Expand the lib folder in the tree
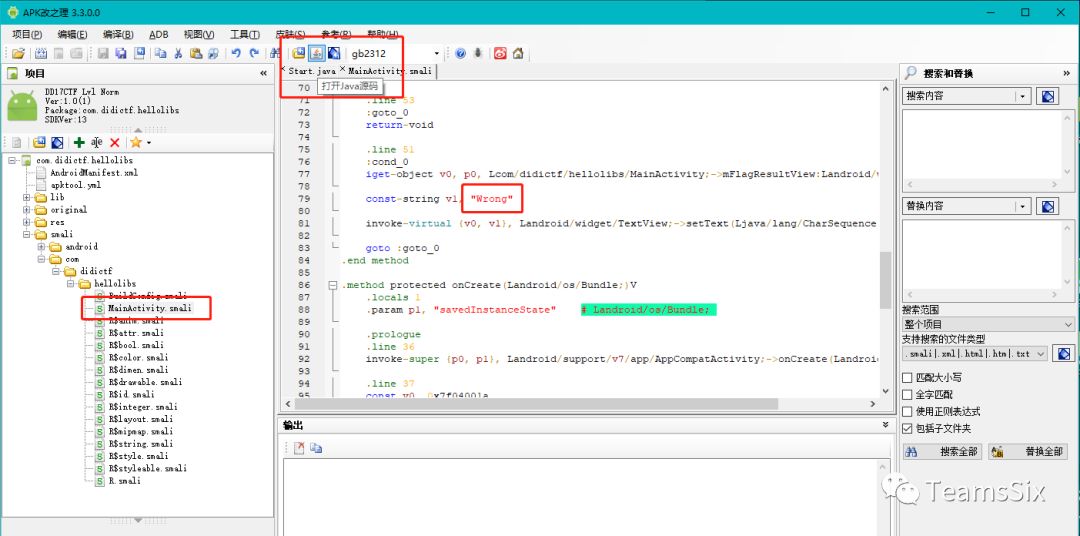Screen dimensions: 1080x536 28,197
